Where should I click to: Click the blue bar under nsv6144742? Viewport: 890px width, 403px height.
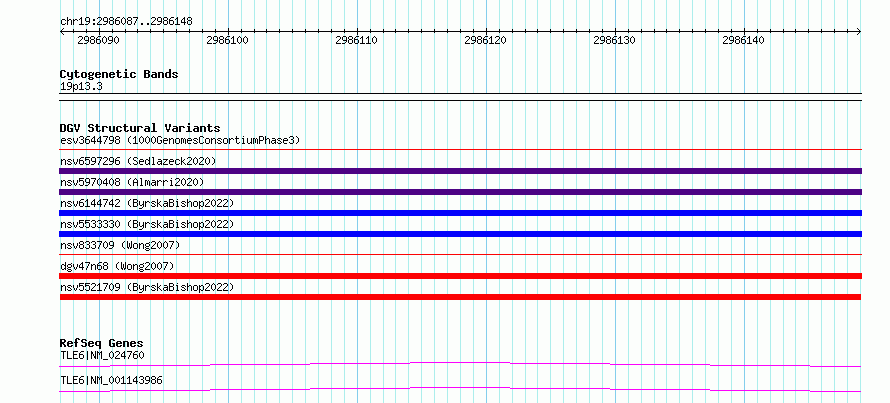click(x=460, y=213)
